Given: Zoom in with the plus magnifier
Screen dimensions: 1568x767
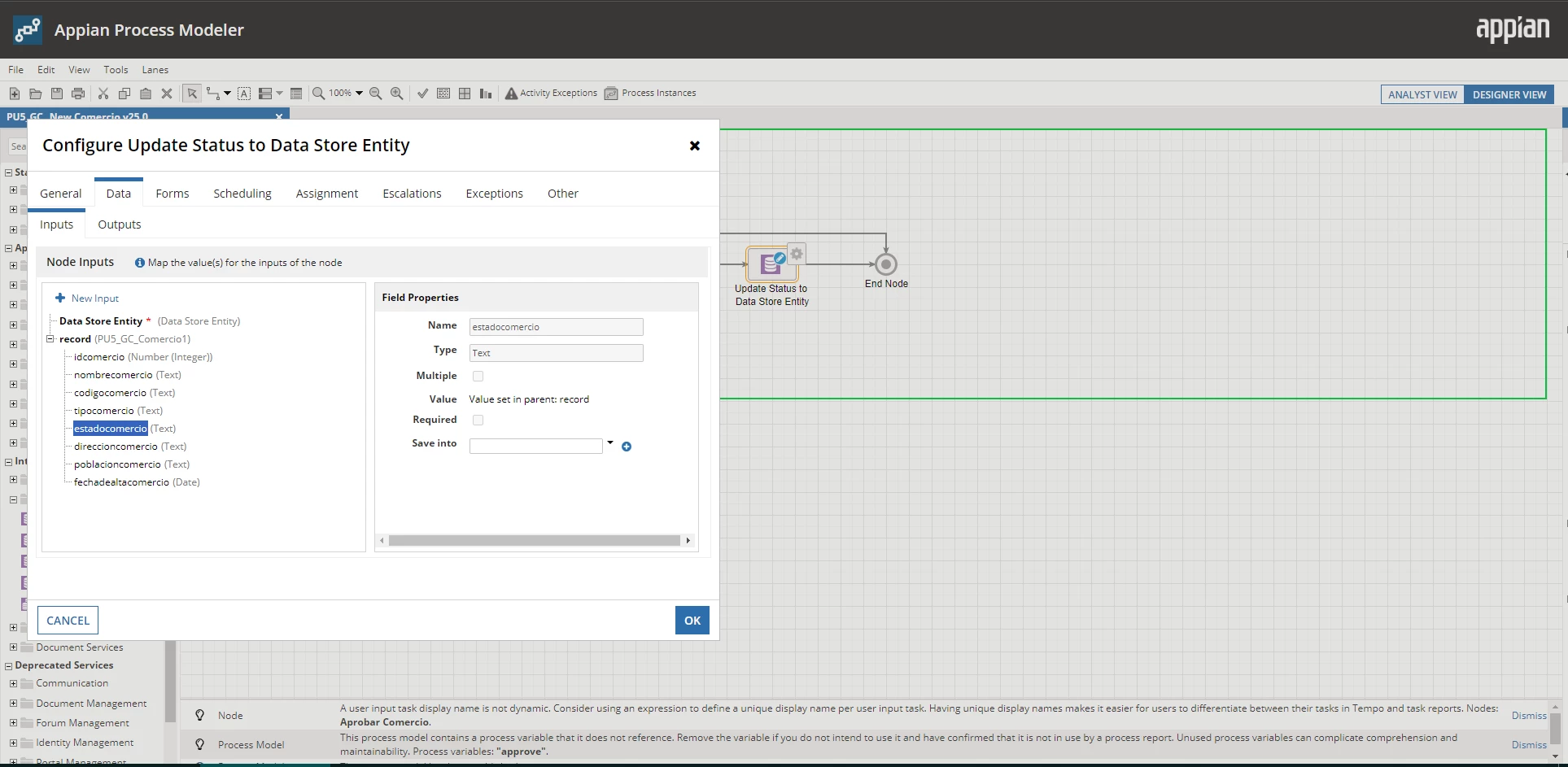Looking at the screenshot, I should point(397,94).
